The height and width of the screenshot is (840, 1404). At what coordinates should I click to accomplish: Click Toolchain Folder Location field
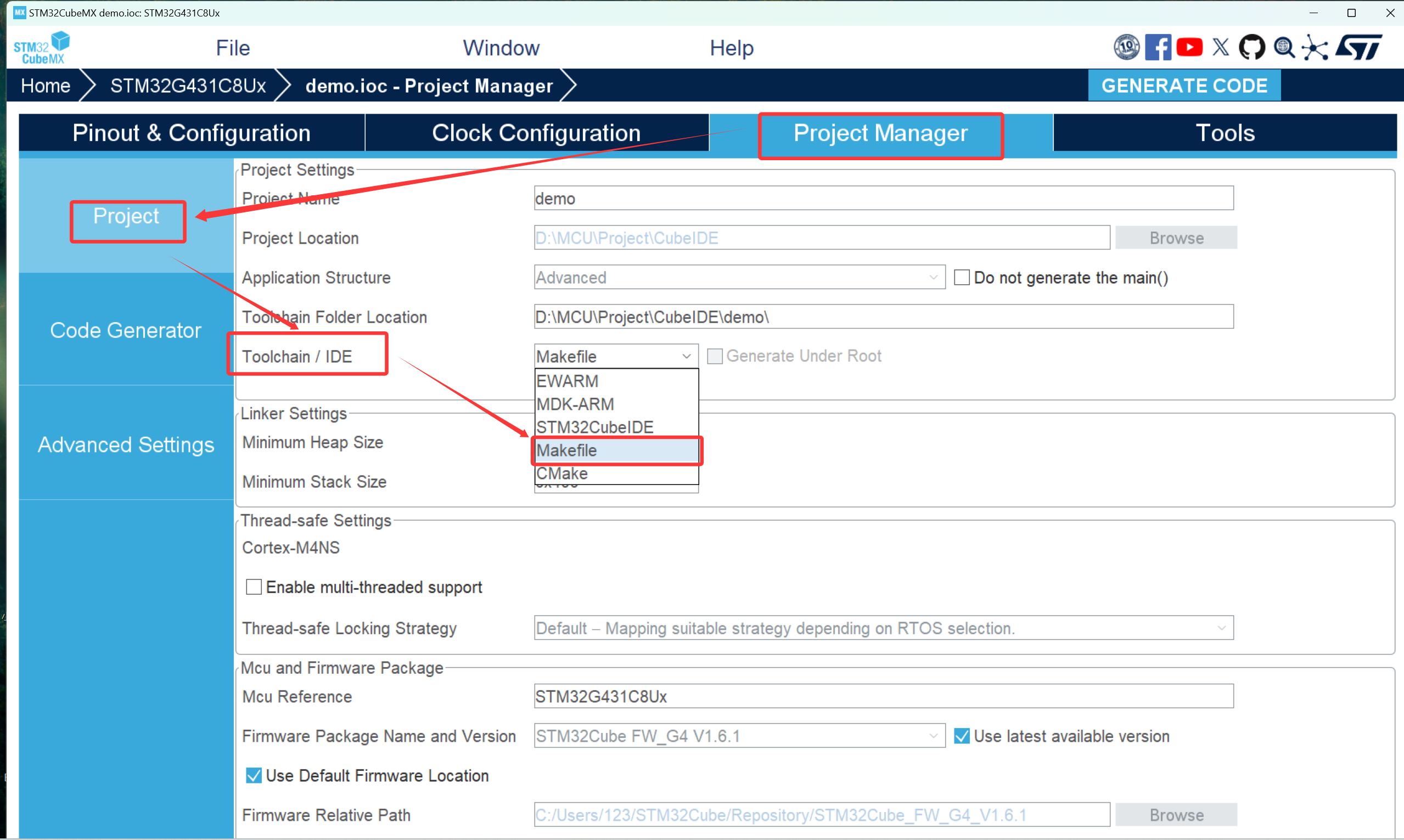tap(884, 317)
